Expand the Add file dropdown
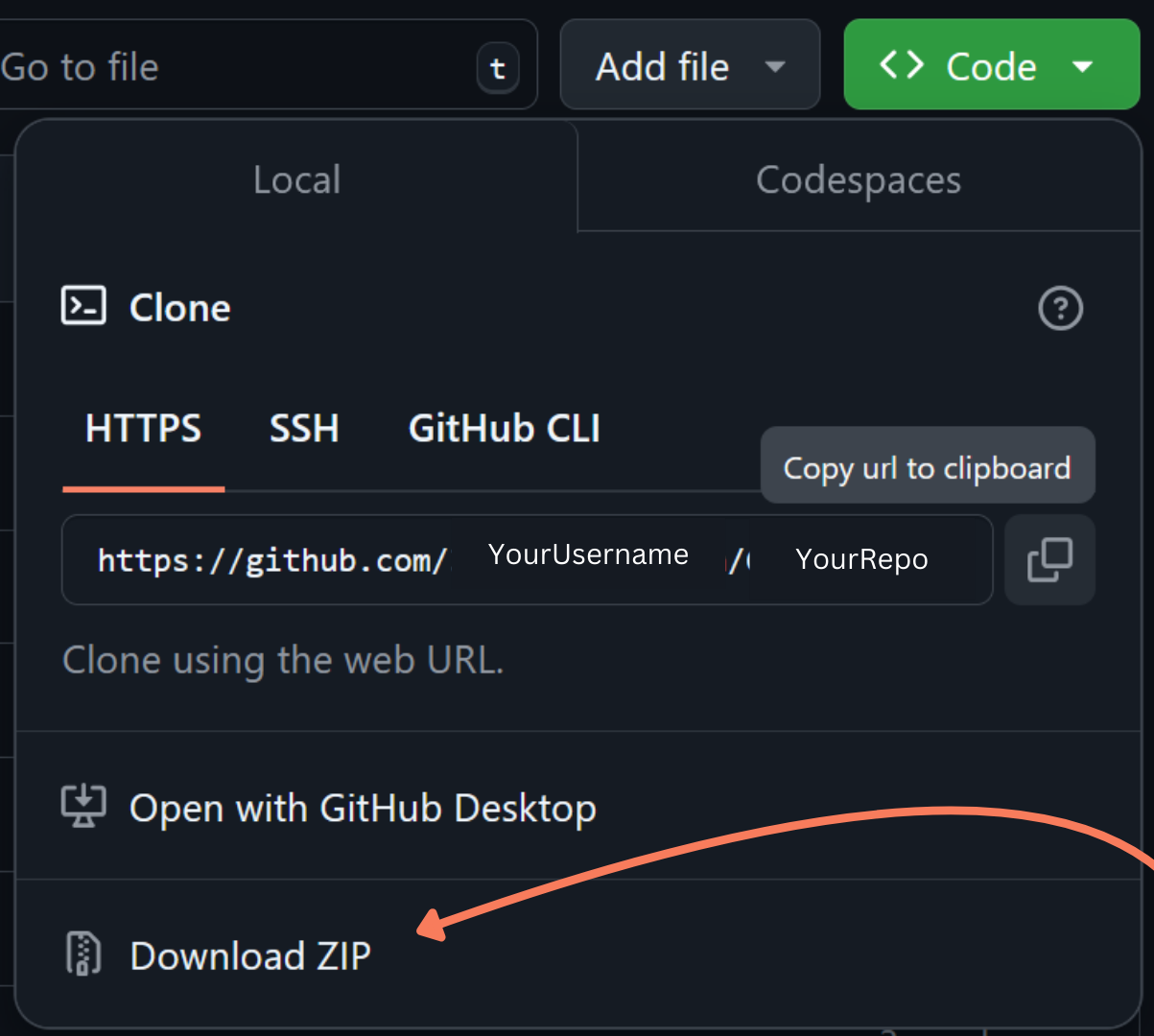 (x=690, y=64)
